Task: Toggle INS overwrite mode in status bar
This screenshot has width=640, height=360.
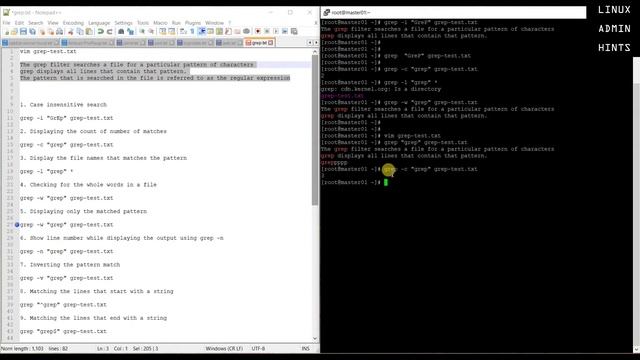Action: click(305, 349)
